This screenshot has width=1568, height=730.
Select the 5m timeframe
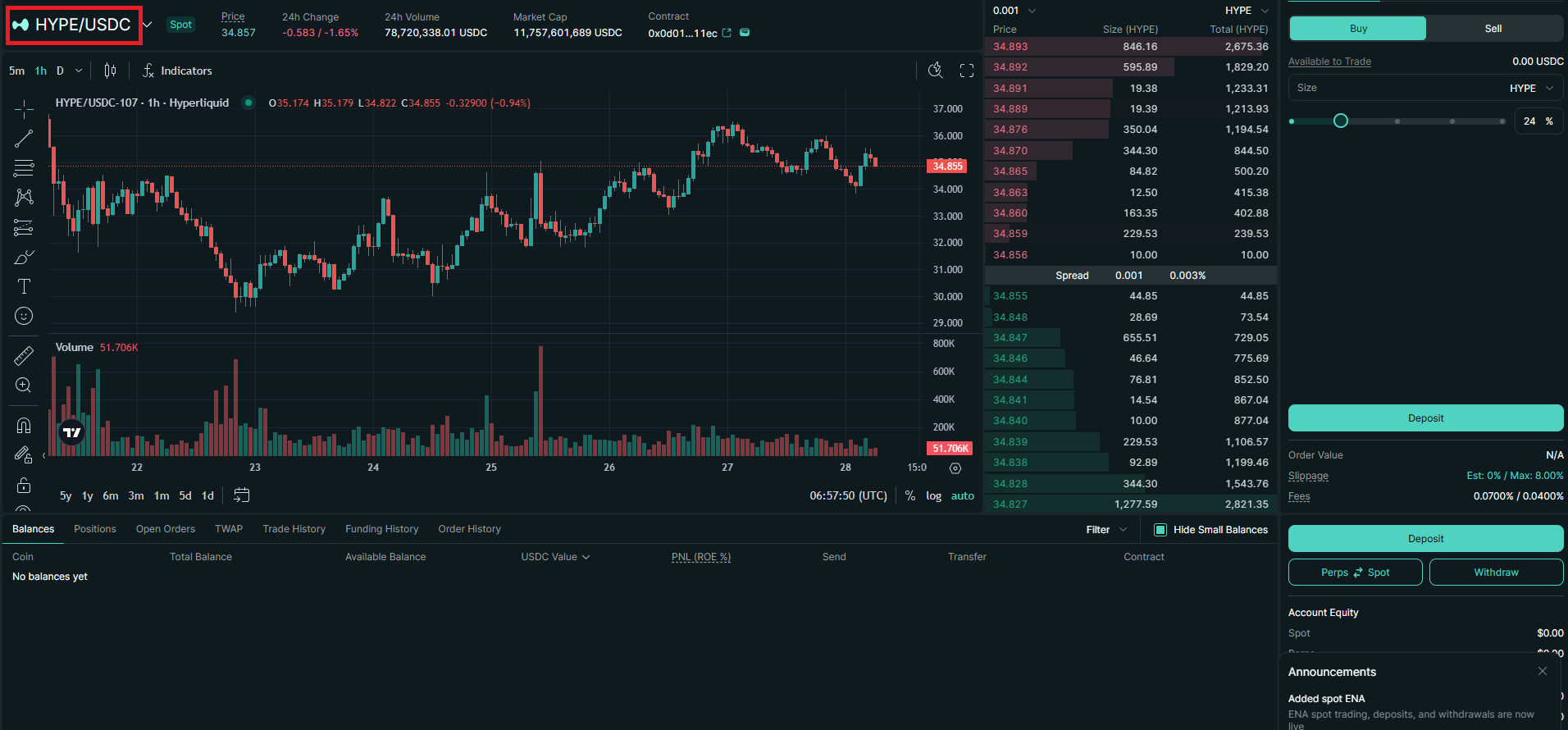click(16, 71)
